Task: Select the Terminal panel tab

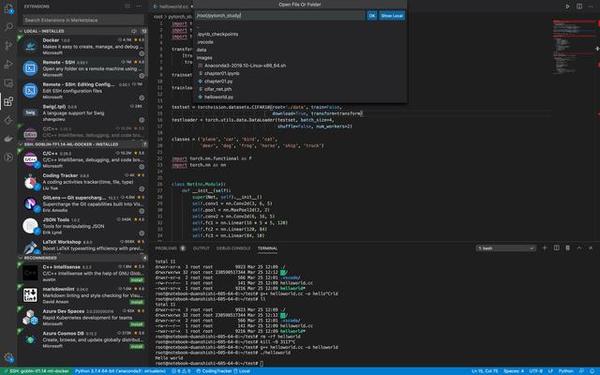Action: pyautogui.click(x=267, y=248)
